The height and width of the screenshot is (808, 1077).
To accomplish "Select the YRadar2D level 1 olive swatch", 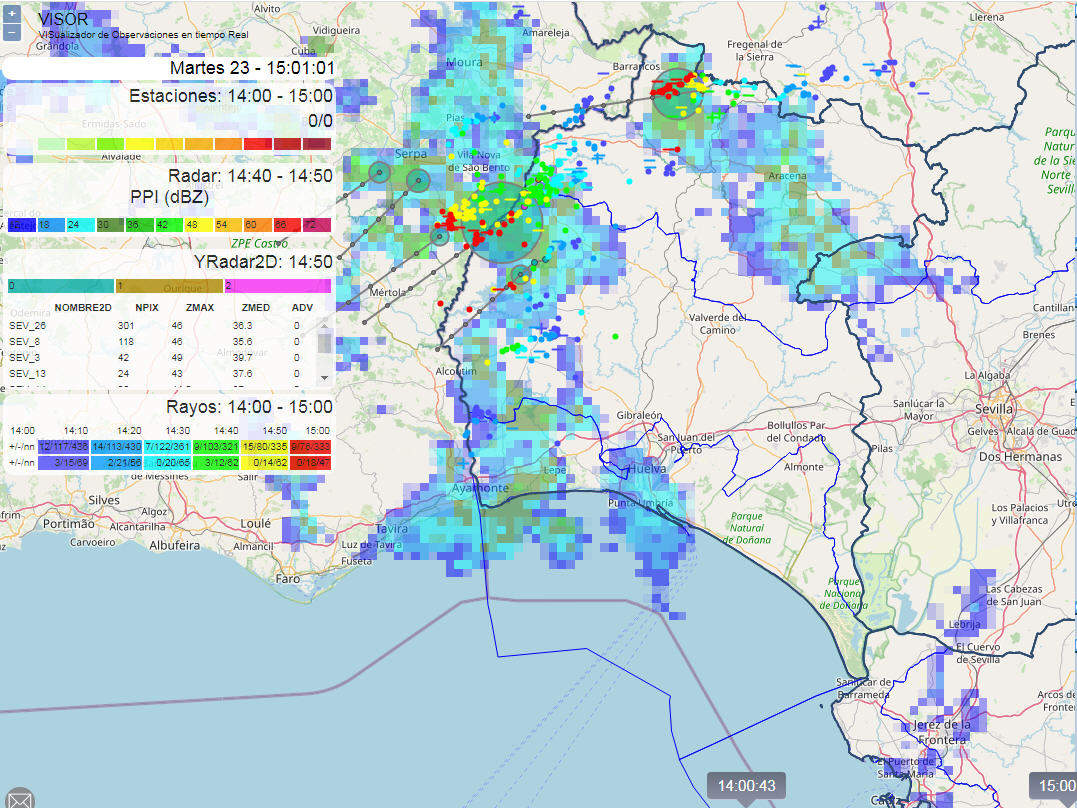I will (x=169, y=286).
